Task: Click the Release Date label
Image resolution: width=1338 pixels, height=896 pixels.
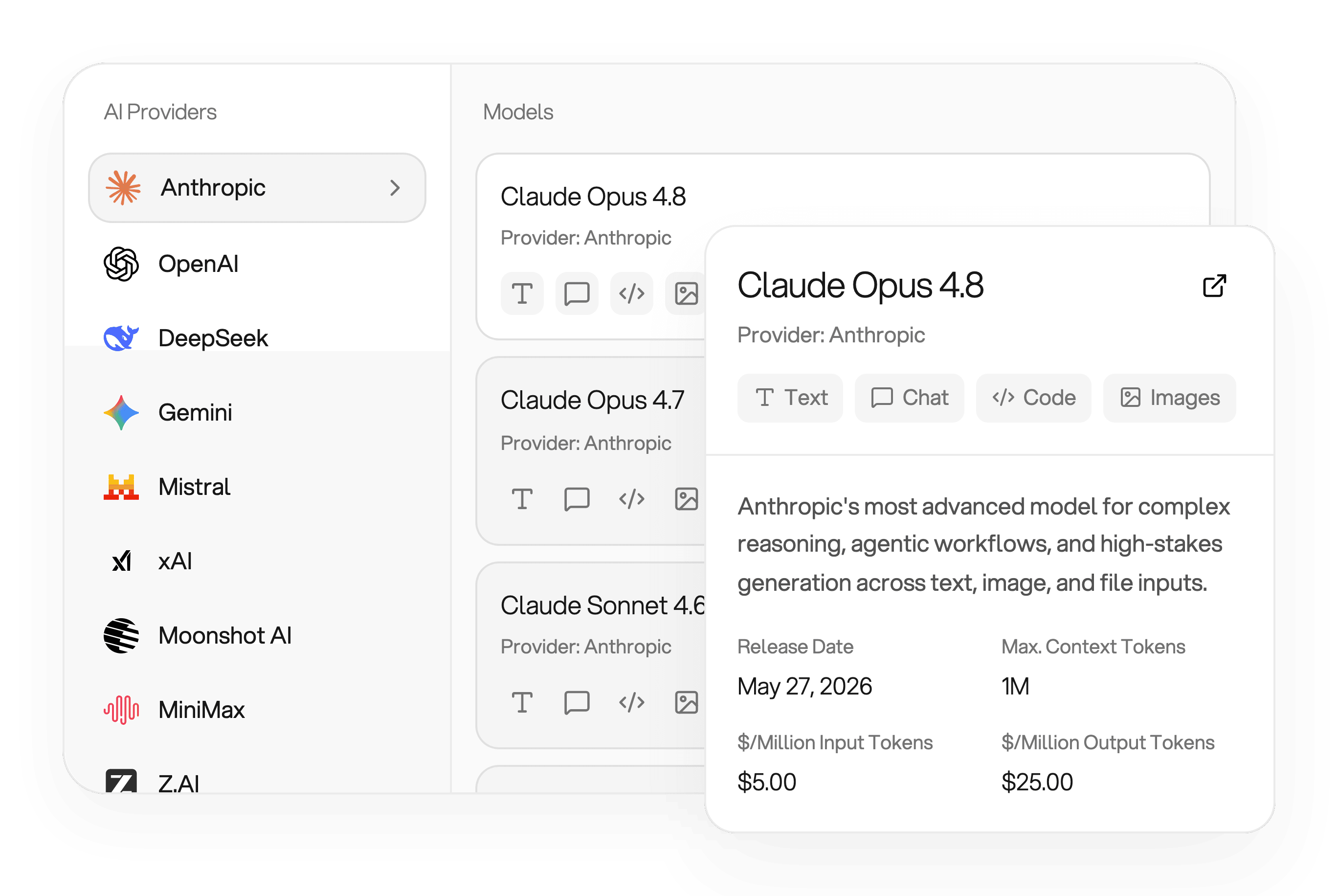Action: [x=795, y=647]
